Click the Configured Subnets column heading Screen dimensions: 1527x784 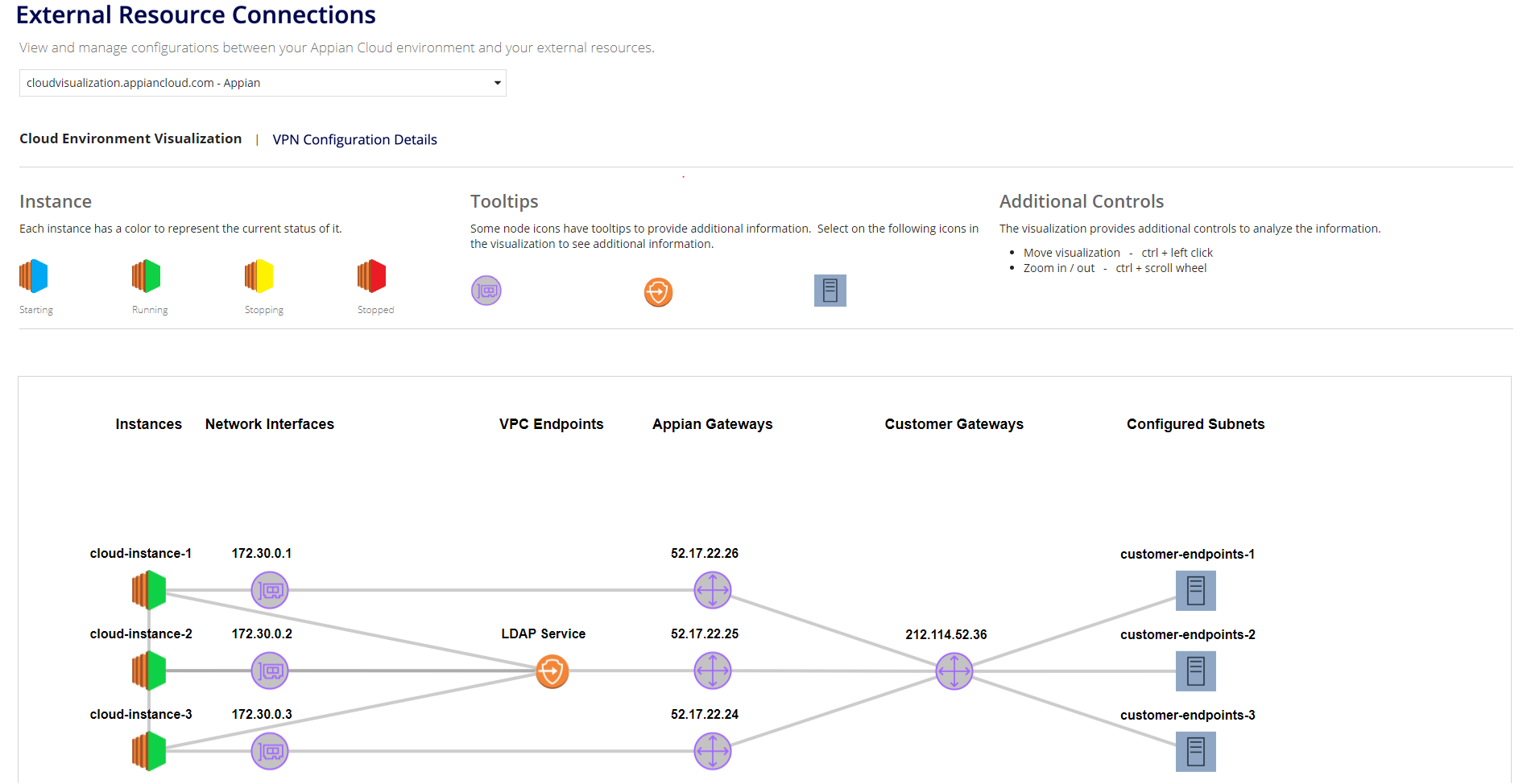tap(1196, 424)
